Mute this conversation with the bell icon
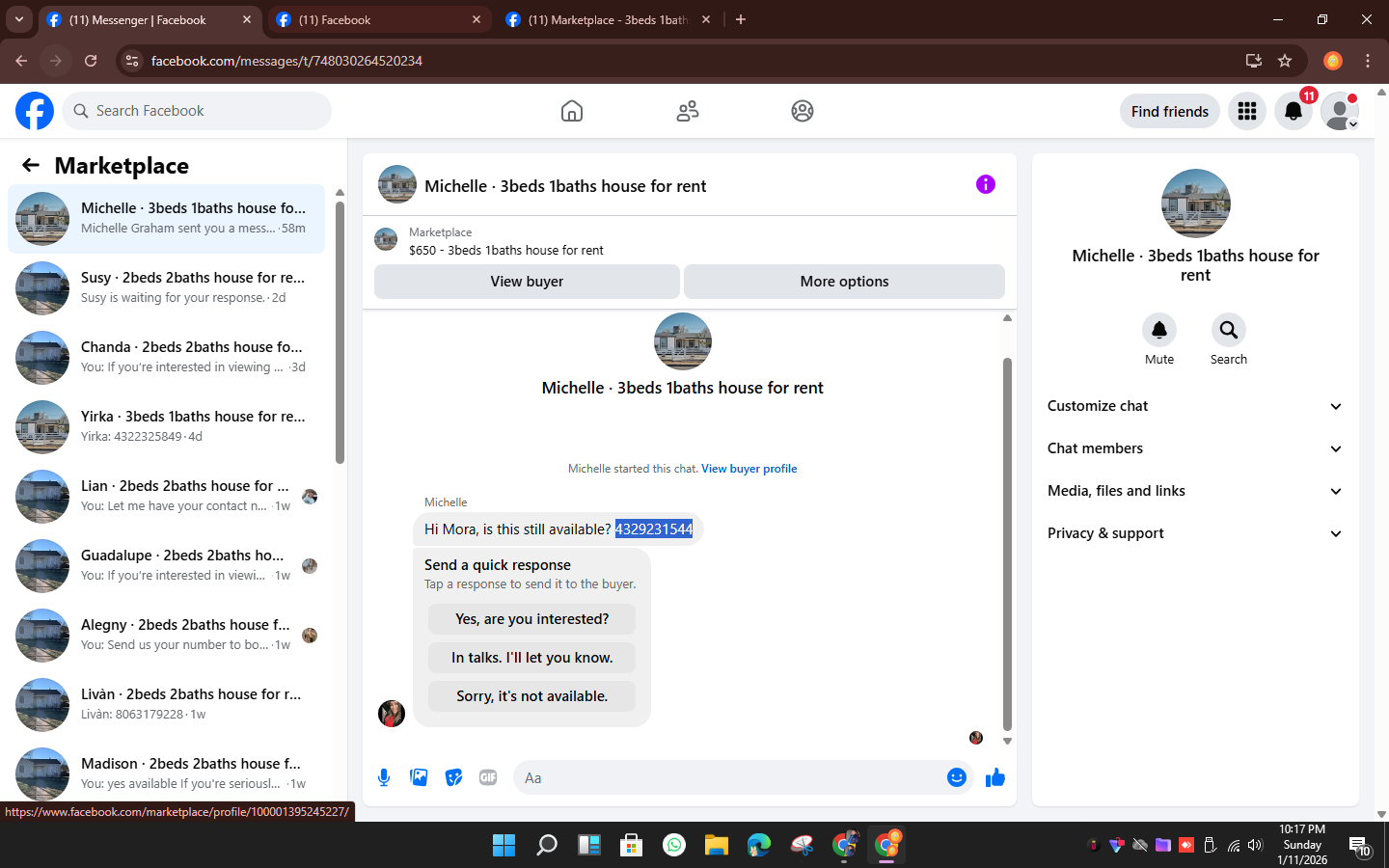 (1159, 330)
